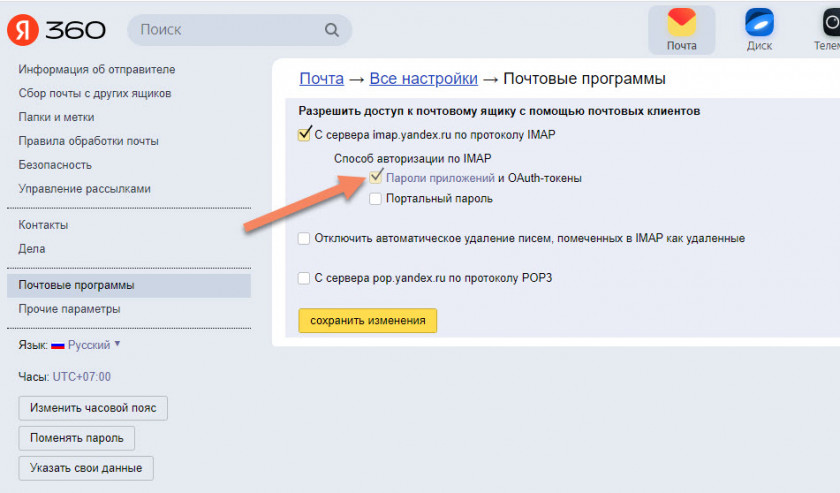Open the Телемост icon in header
Image resolution: width=840 pixels, height=493 pixels.
[x=828, y=24]
